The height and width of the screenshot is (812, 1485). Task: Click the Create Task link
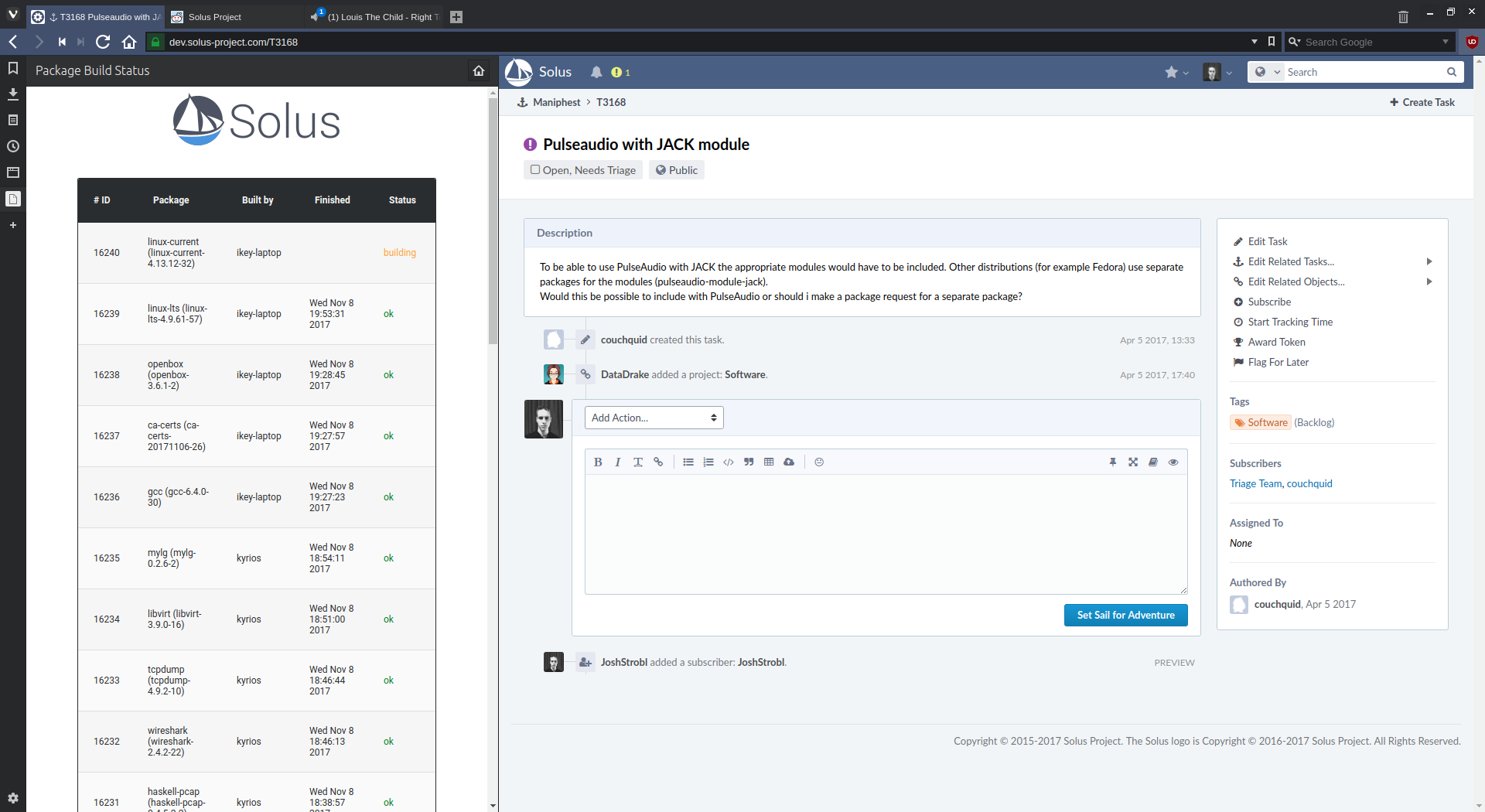pos(1422,102)
